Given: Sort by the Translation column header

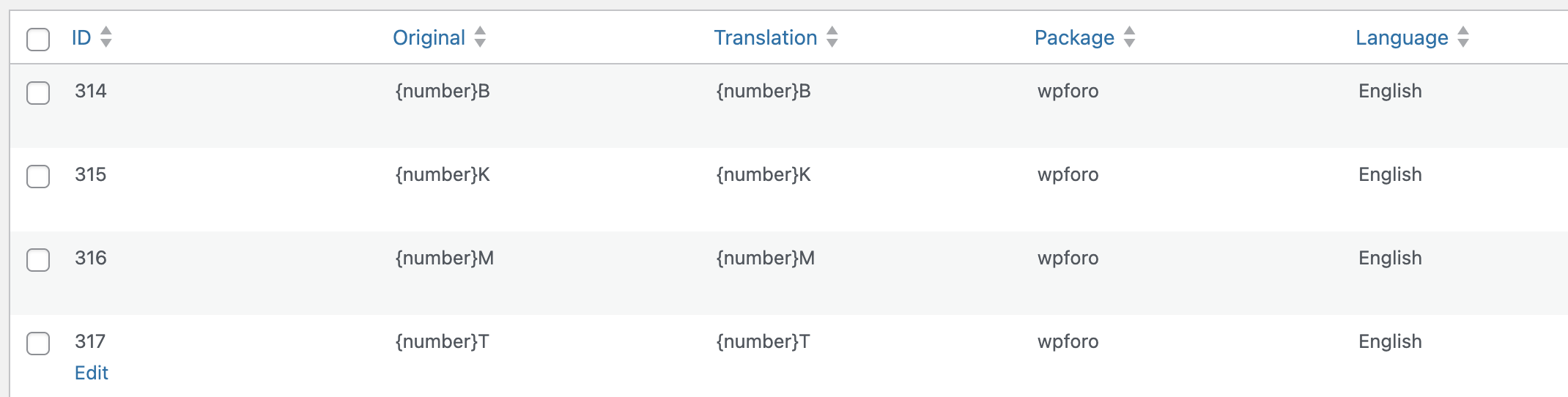Looking at the screenshot, I should 765,37.
